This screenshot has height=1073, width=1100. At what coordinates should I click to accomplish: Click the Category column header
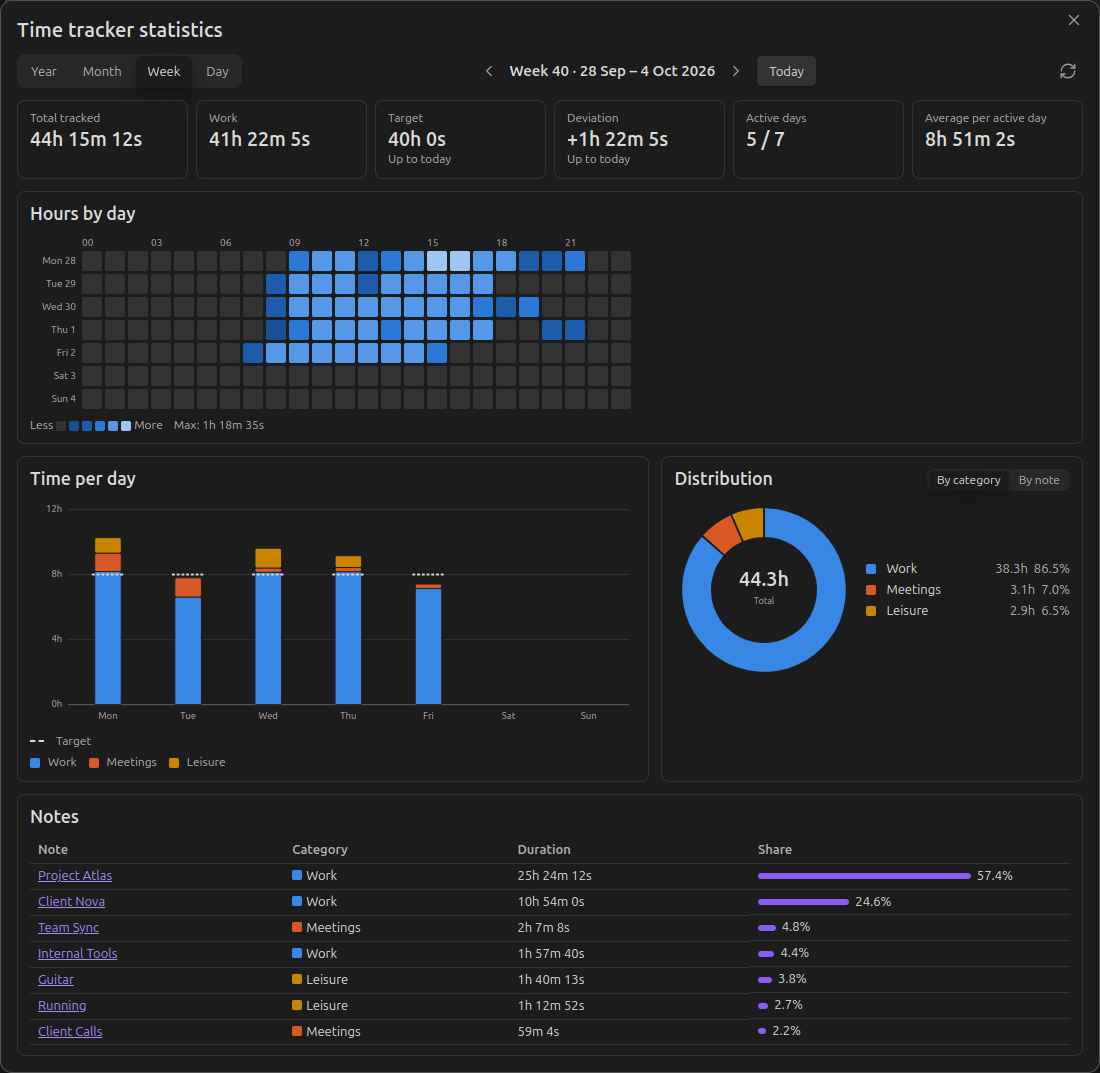320,850
